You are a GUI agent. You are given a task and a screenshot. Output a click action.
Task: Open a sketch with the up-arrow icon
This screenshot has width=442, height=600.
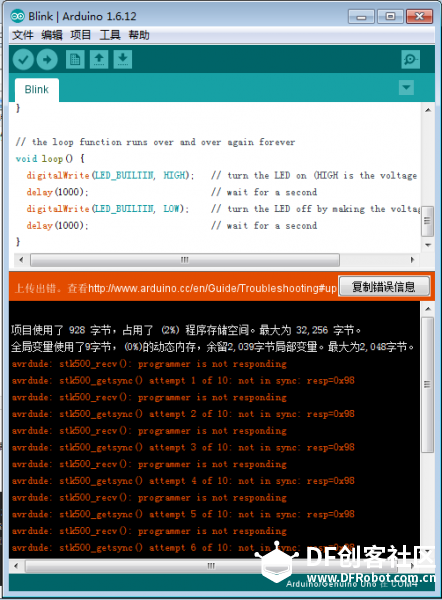(99, 60)
